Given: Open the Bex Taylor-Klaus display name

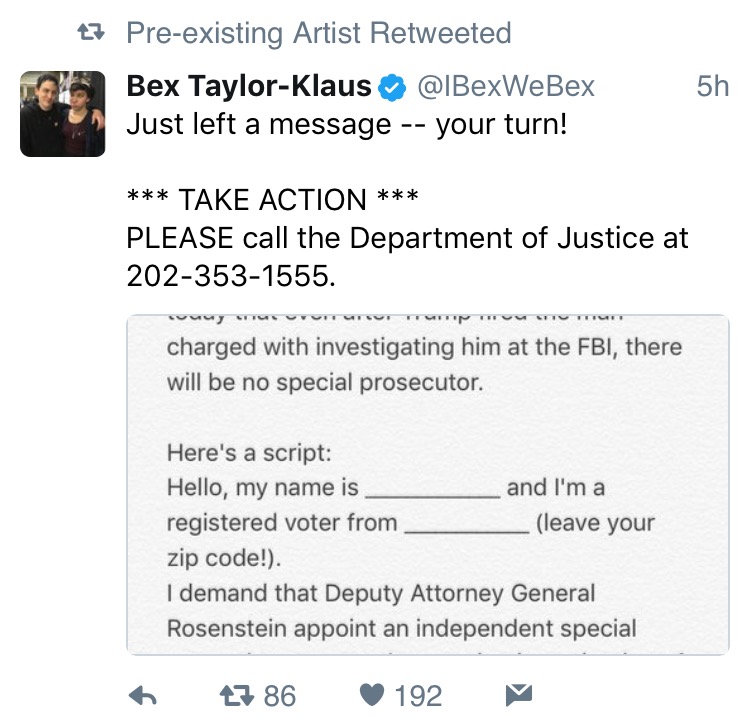Looking at the screenshot, I should pyautogui.click(x=249, y=87).
